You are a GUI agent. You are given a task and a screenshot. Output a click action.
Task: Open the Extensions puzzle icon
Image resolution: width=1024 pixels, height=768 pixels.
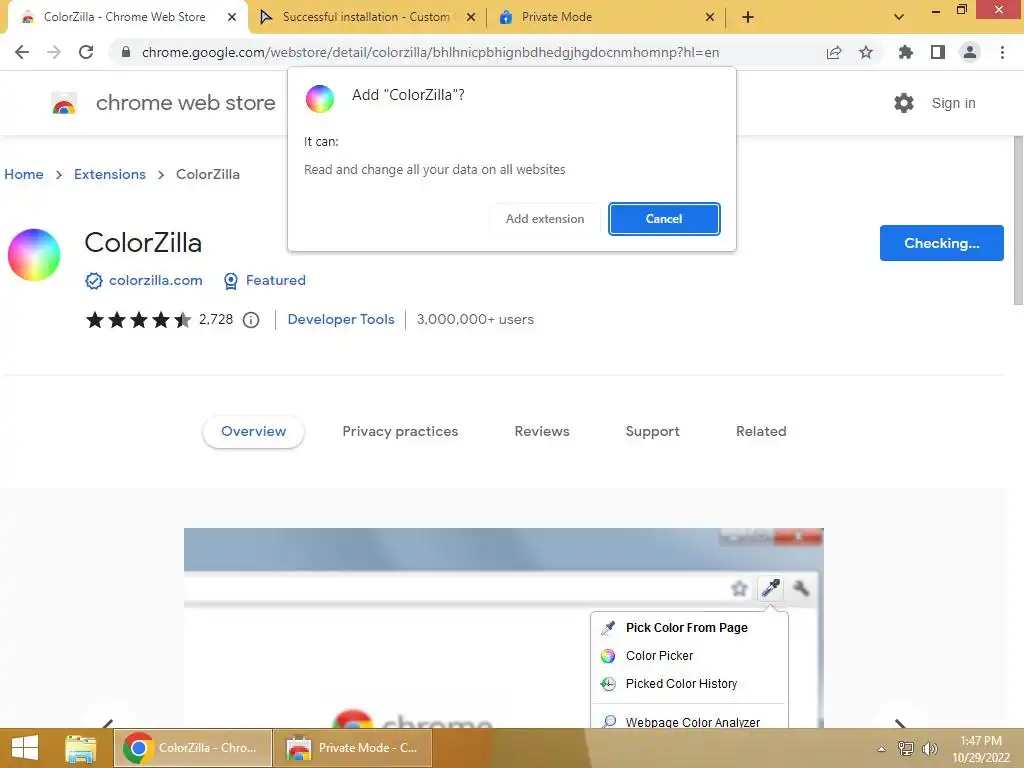click(x=906, y=52)
